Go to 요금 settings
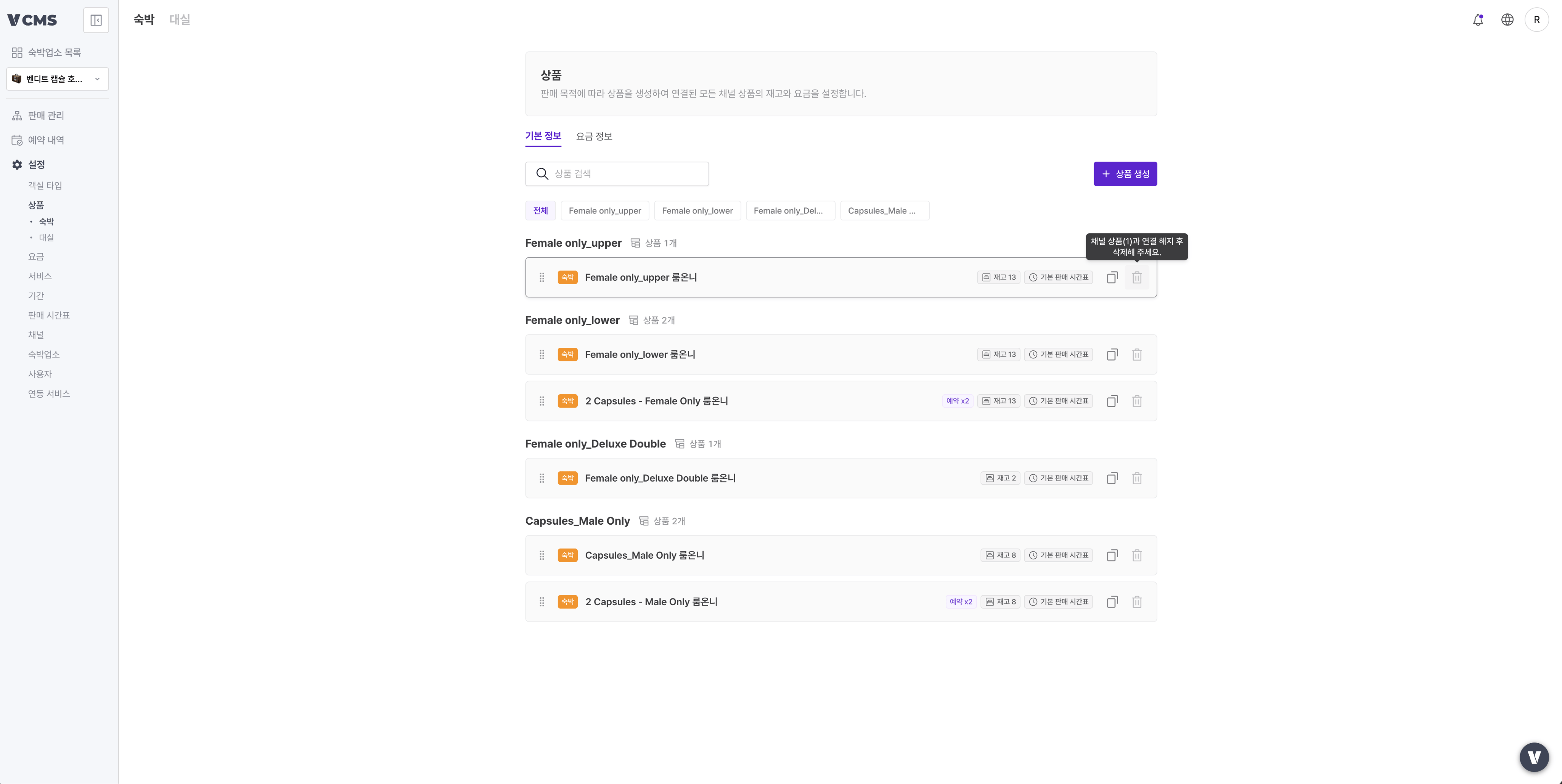 click(x=36, y=257)
